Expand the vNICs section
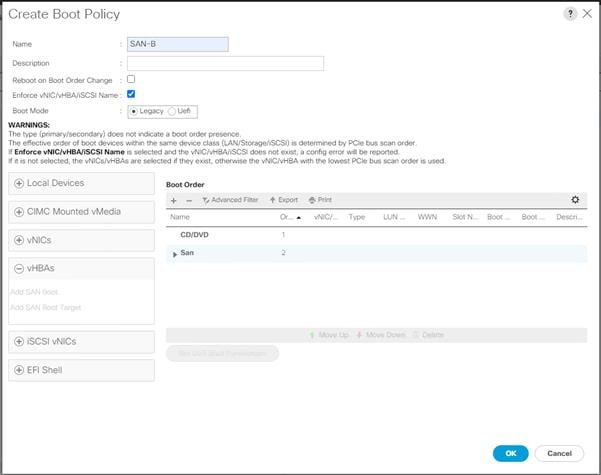601x475 pixels. click(x=81, y=240)
